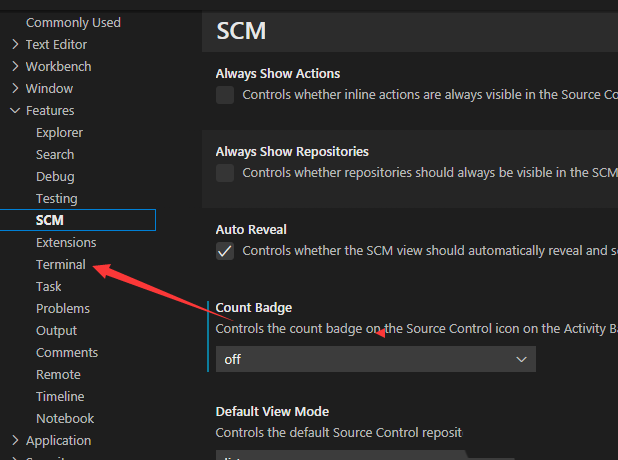Screen dimensions: 618x460
Task: Go to Problems settings category
Action: click(62, 308)
